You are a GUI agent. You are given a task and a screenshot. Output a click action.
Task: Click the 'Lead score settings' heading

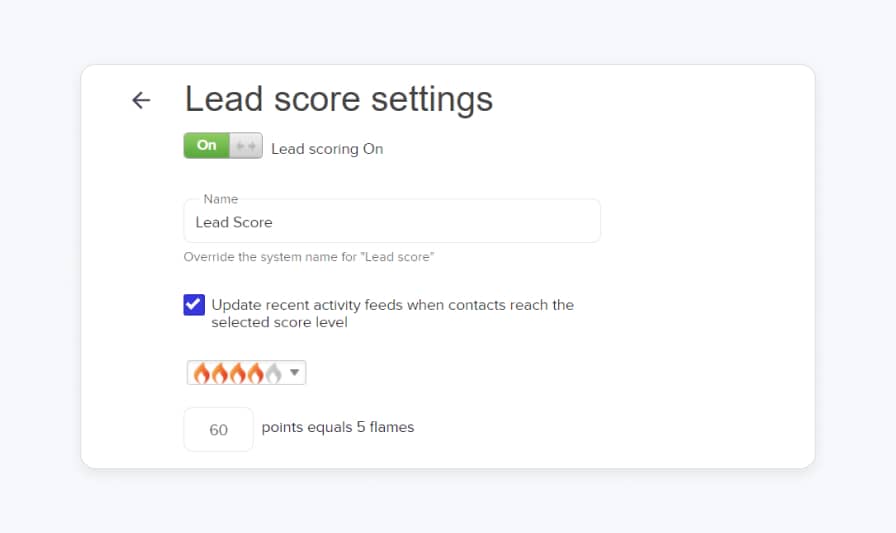pyautogui.click(x=338, y=100)
